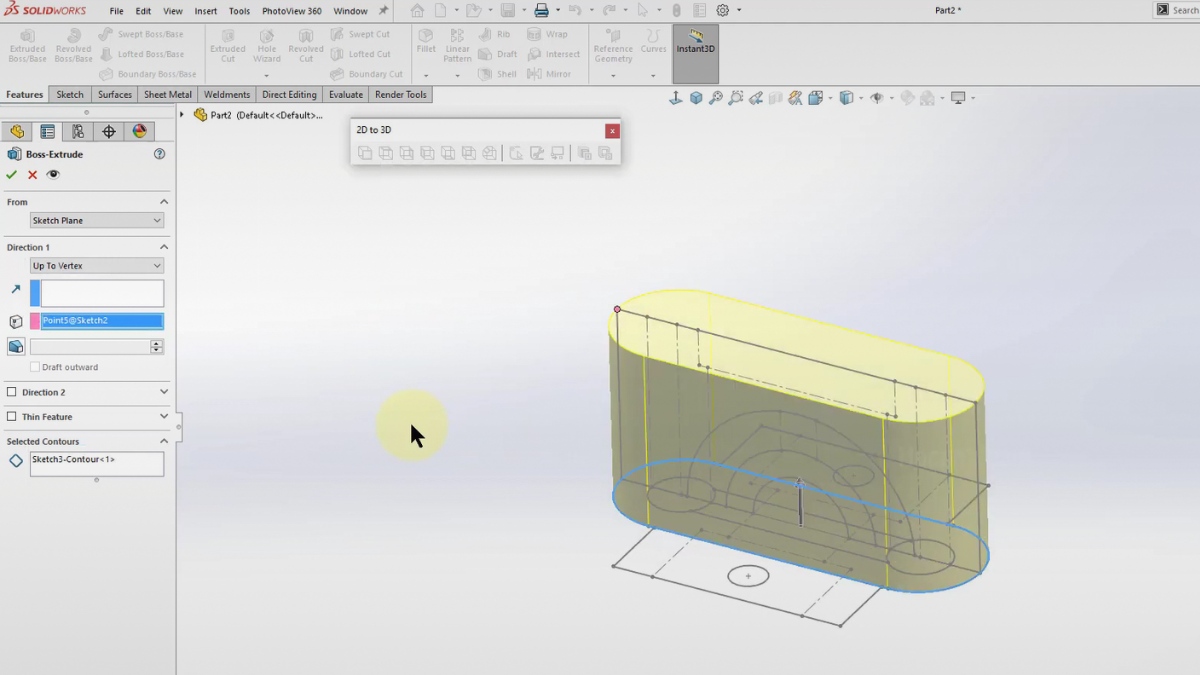This screenshot has width=1200, height=675.
Task: Open DimXpertManager crosshair tab
Action: click(x=108, y=131)
